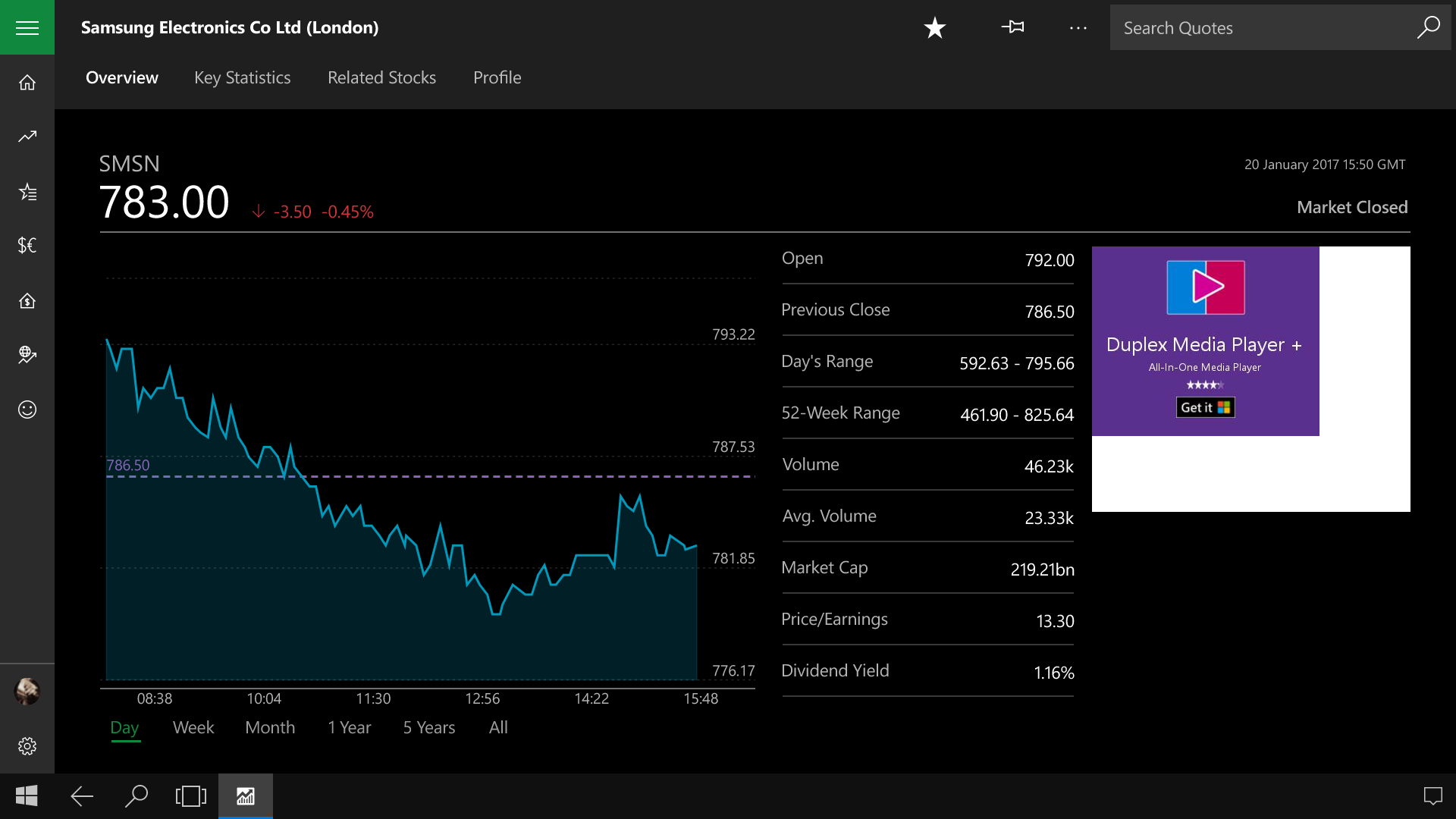Pin this stock to Start
Screen dimensions: 1456x819
(1012, 28)
